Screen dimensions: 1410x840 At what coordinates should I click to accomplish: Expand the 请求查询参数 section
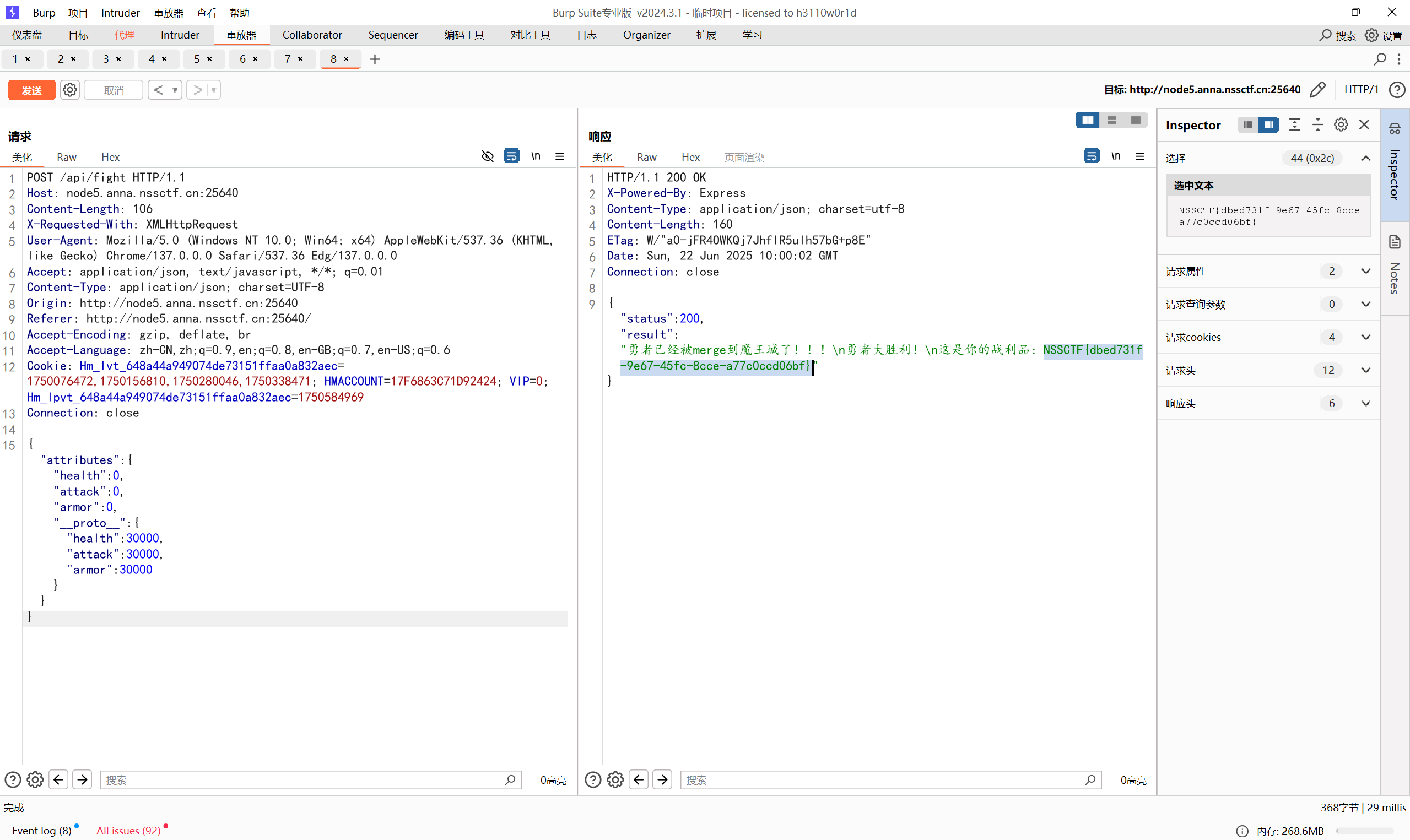(x=1366, y=304)
